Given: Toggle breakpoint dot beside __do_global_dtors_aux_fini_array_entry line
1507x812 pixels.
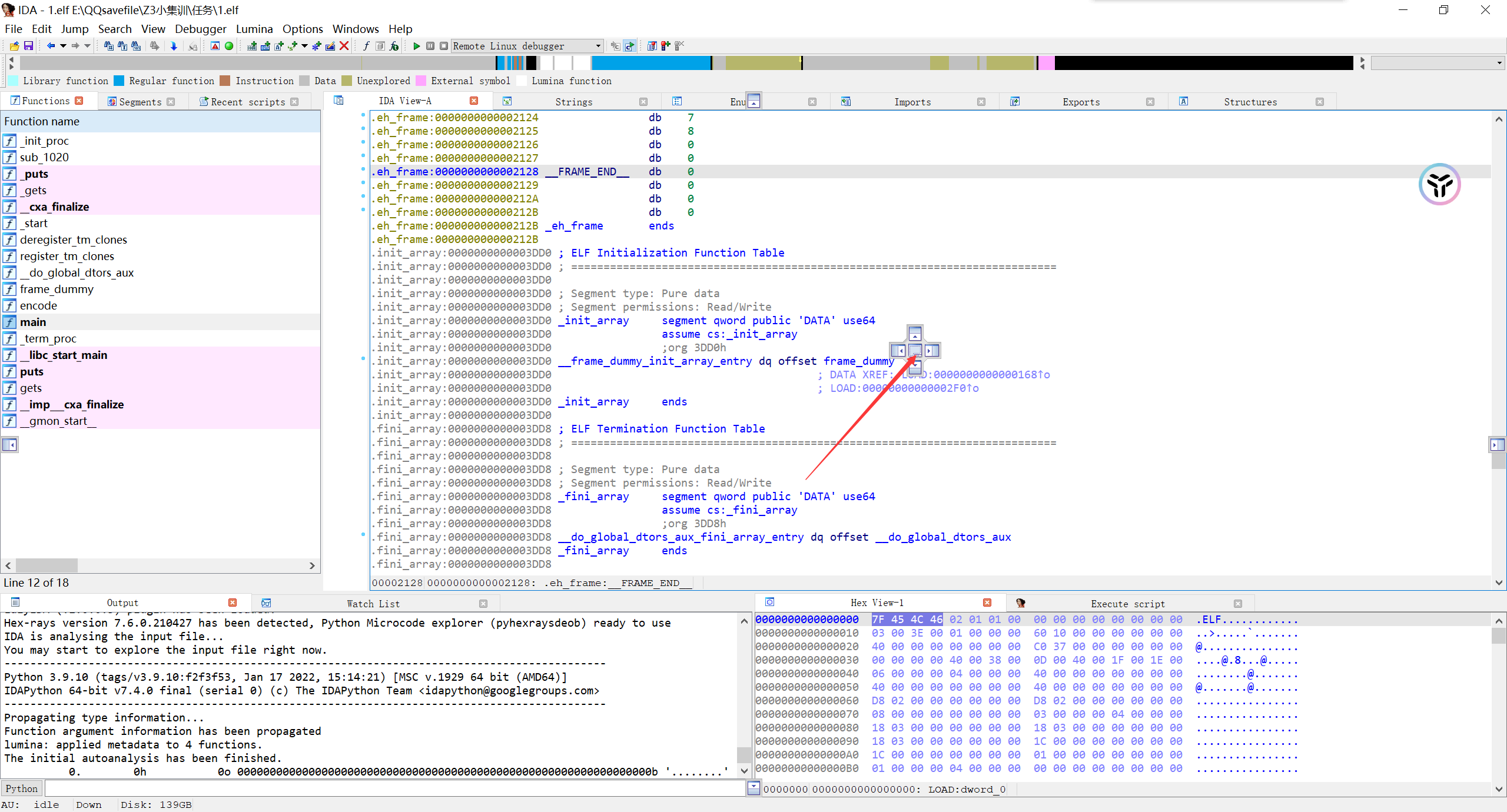Looking at the screenshot, I should [x=363, y=534].
